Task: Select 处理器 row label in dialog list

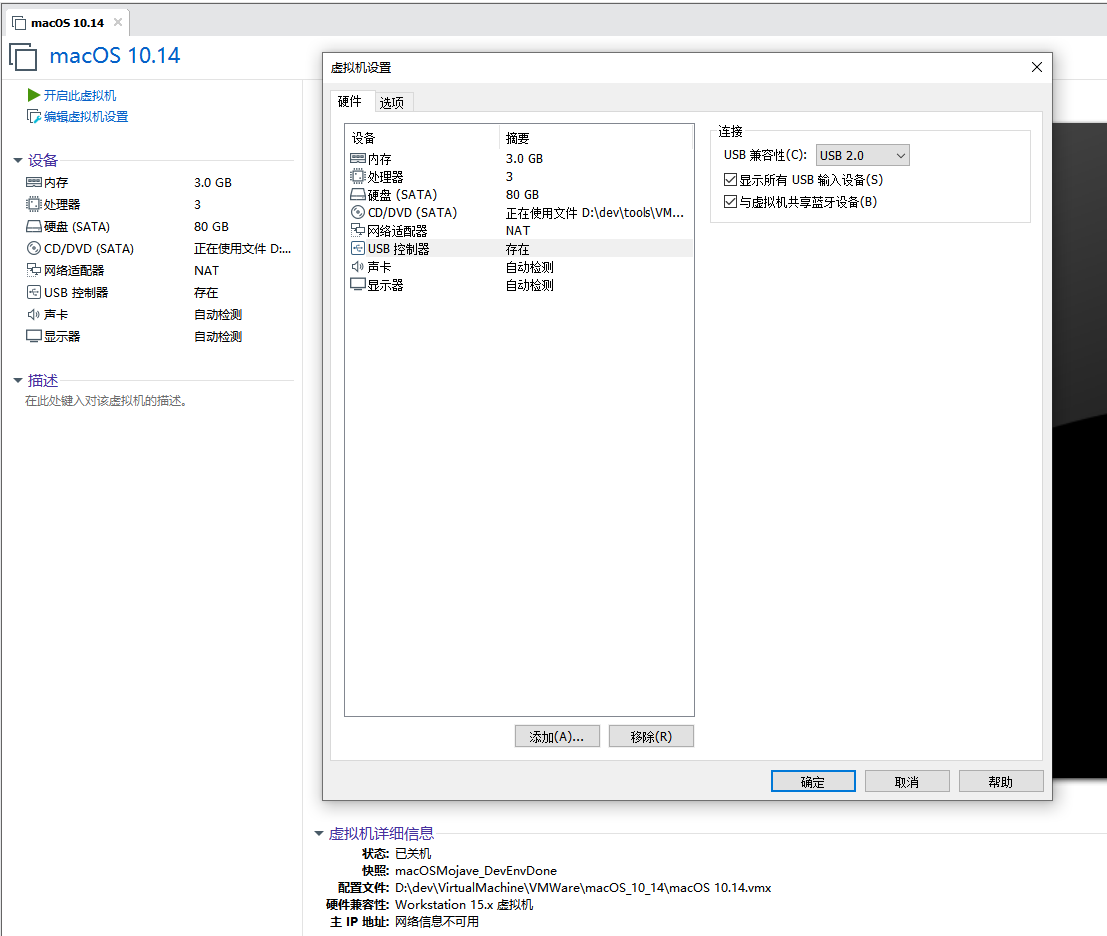Action: 385,177
